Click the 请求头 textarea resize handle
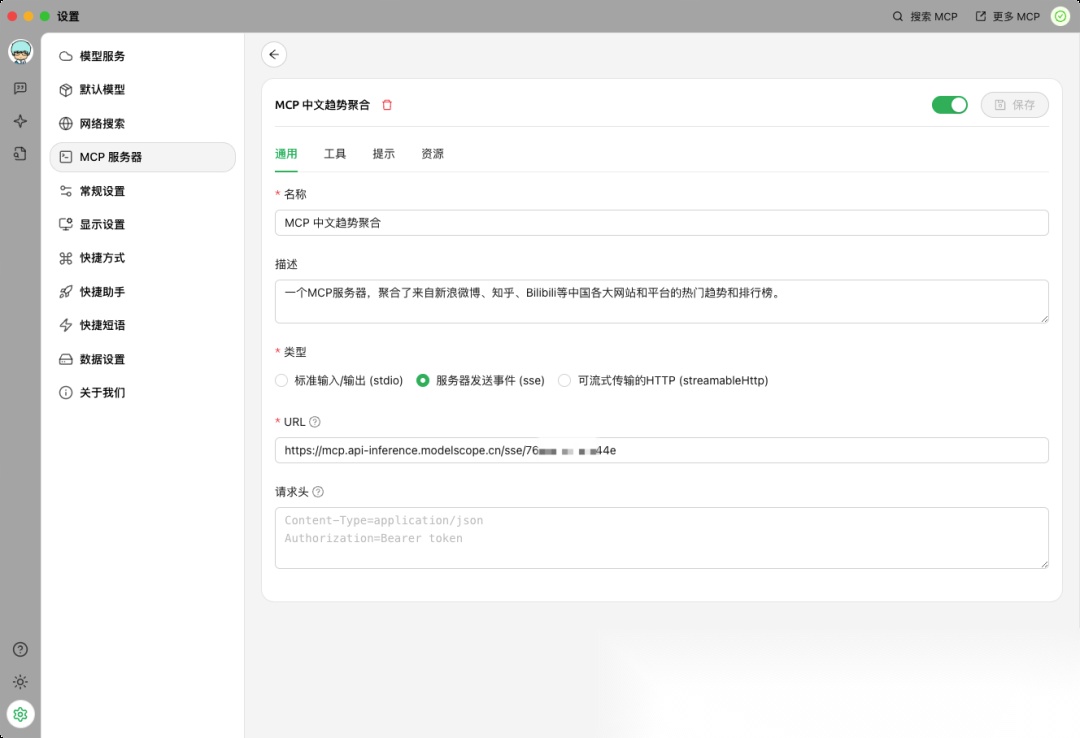The image size is (1080, 738). pos(1044,564)
